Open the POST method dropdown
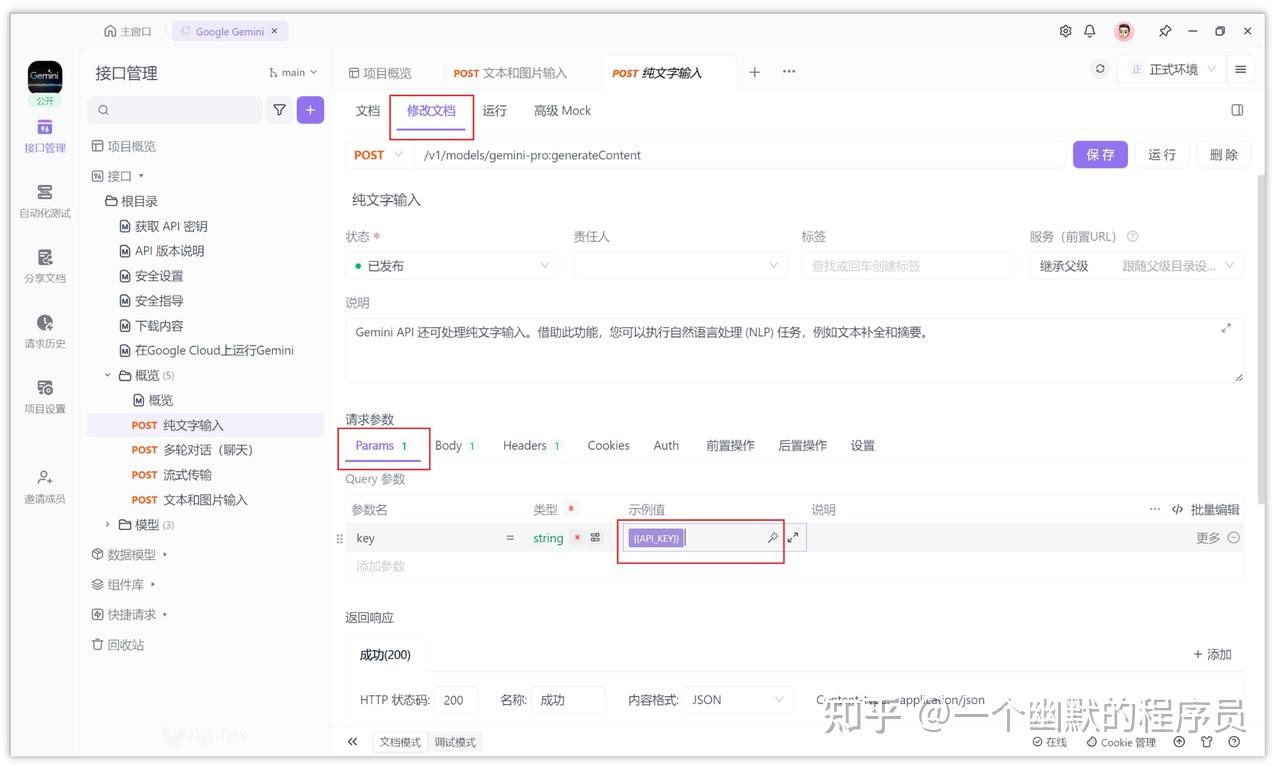 [378, 155]
